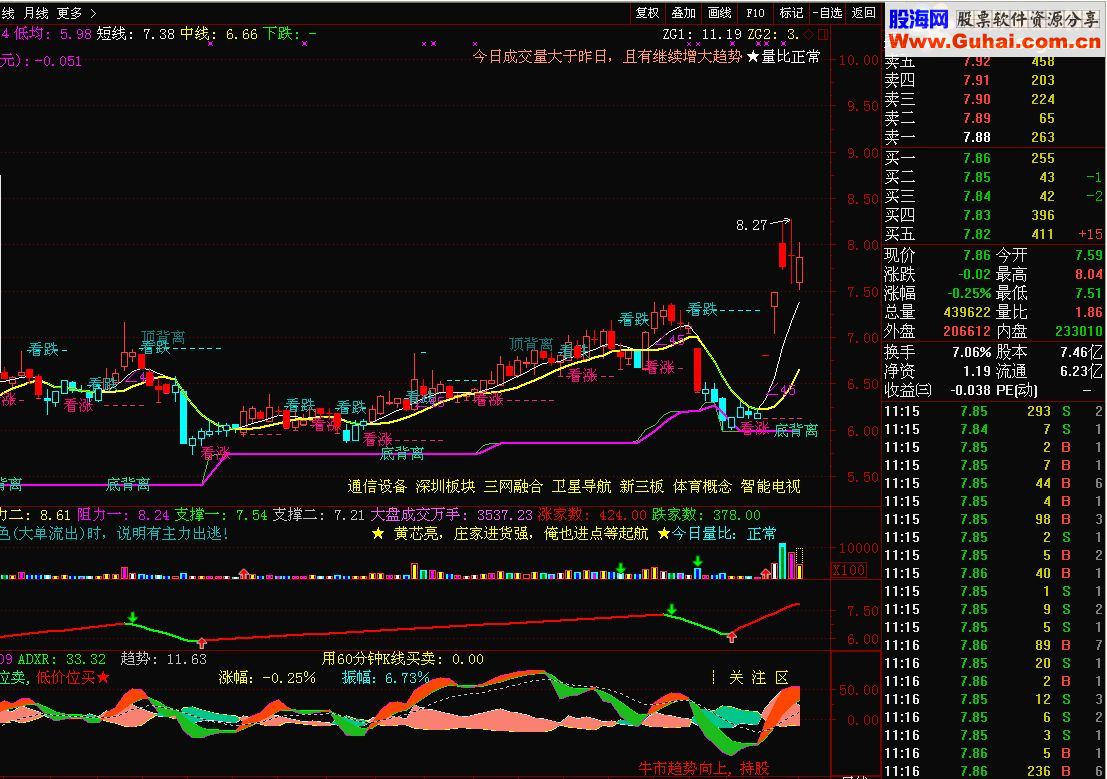
Task: Click the 涨家数: 424.00 value
Action: (592, 515)
